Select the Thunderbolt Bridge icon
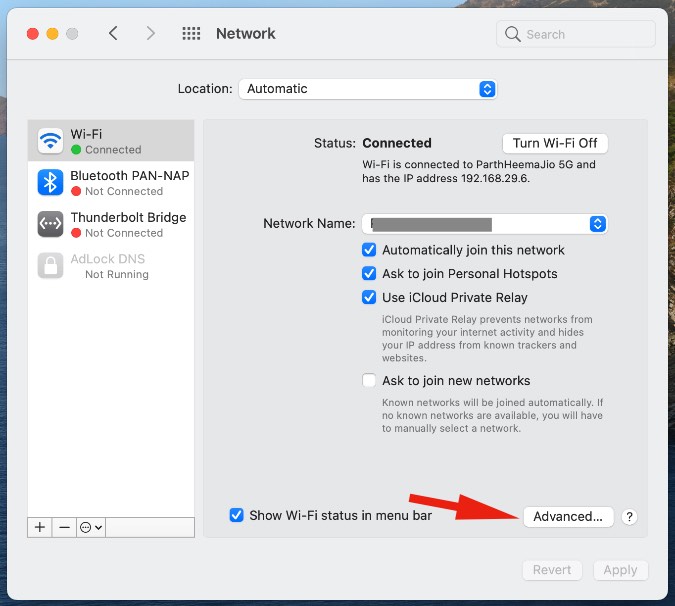The width and height of the screenshot is (675, 606). pyautogui.click(x=50, y=224)
